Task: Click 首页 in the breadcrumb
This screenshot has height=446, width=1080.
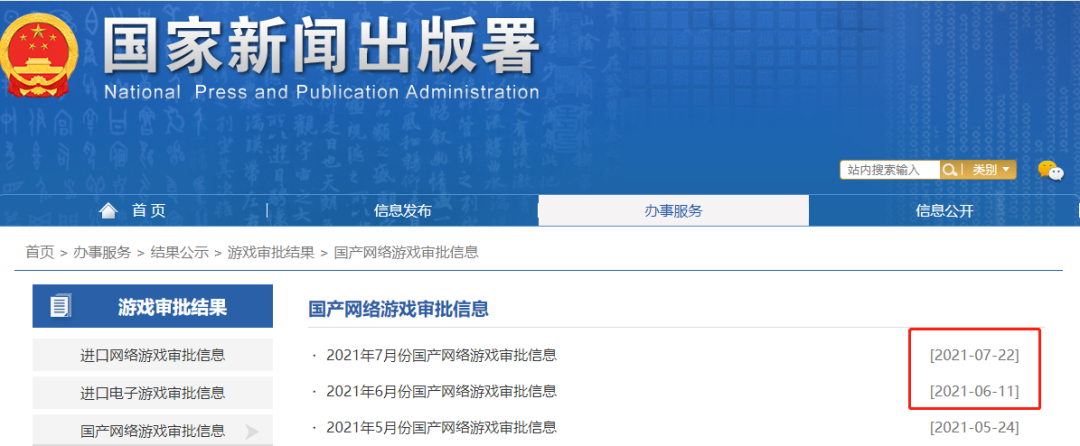Action: [x=40, y=252]
